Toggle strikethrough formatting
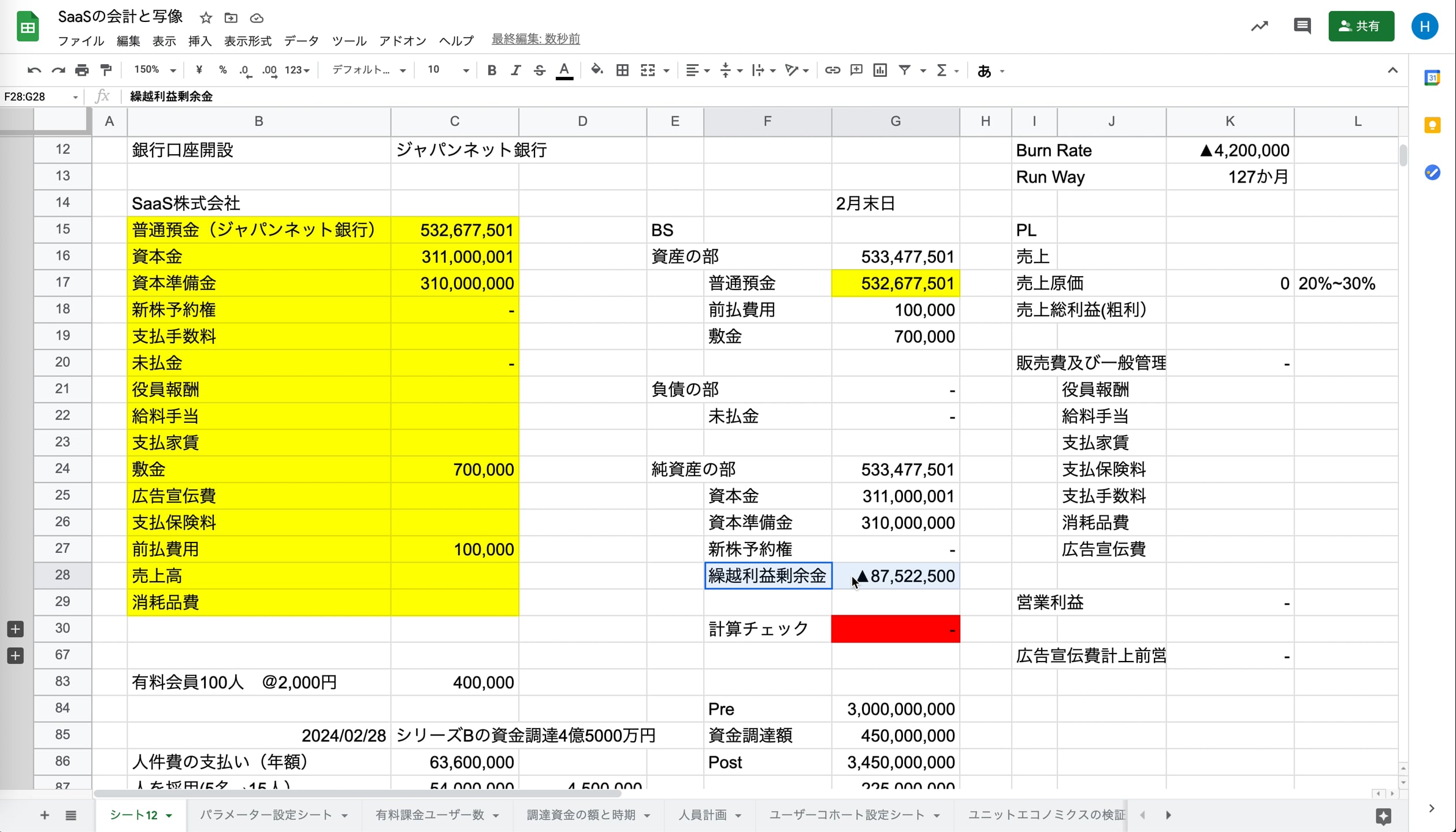 point(539,70)
